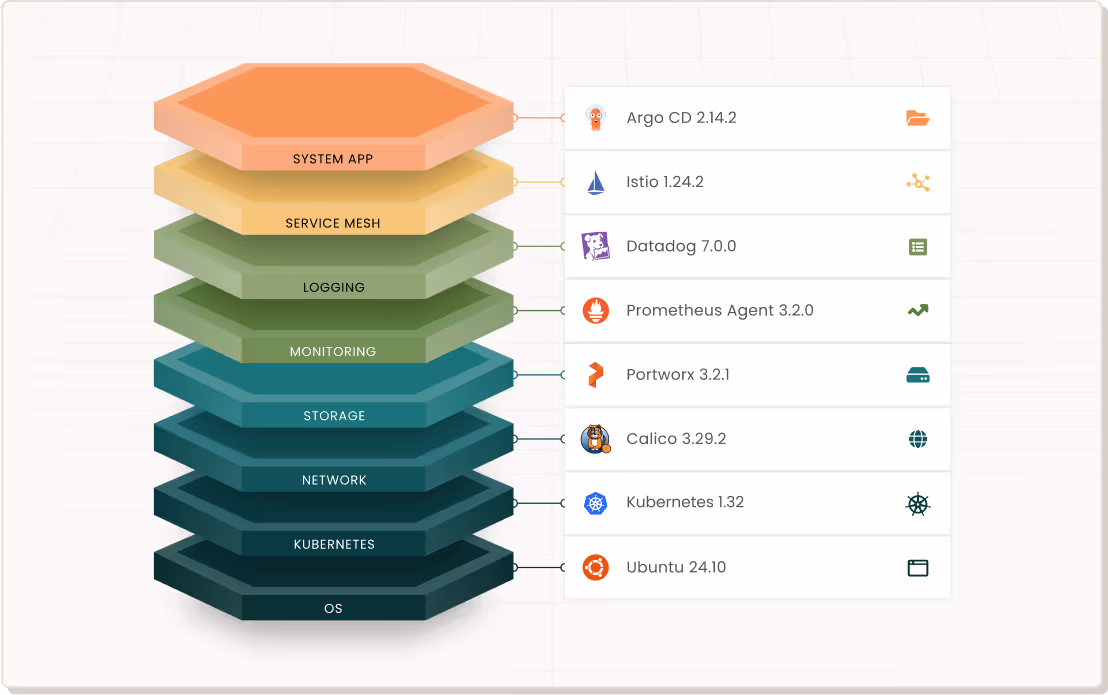
Task: Click the Calico 3.29.2 label
Action: pyautogui.click(x=676, y=439)
